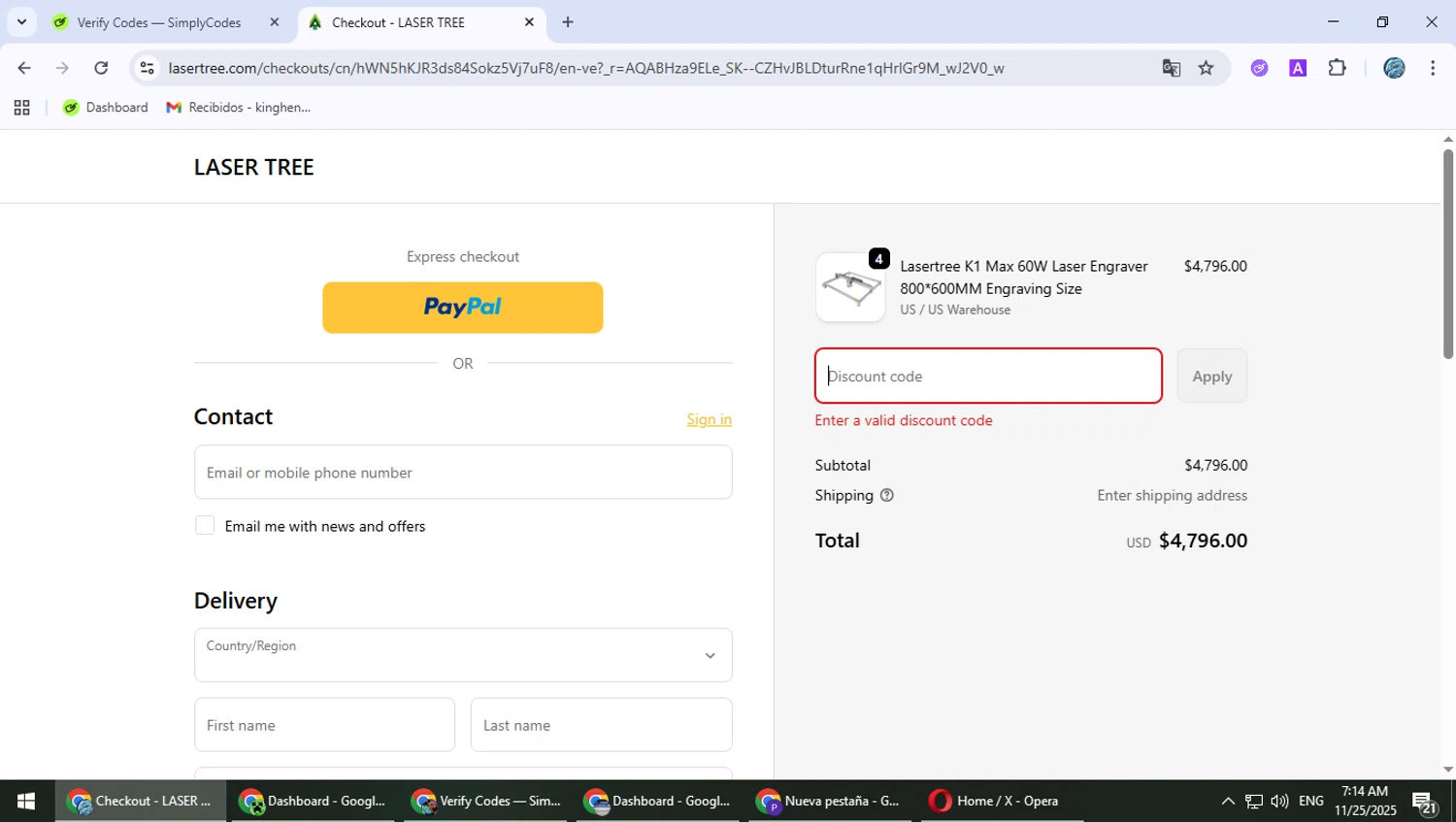Open the taskbar clock and date

1365,801
